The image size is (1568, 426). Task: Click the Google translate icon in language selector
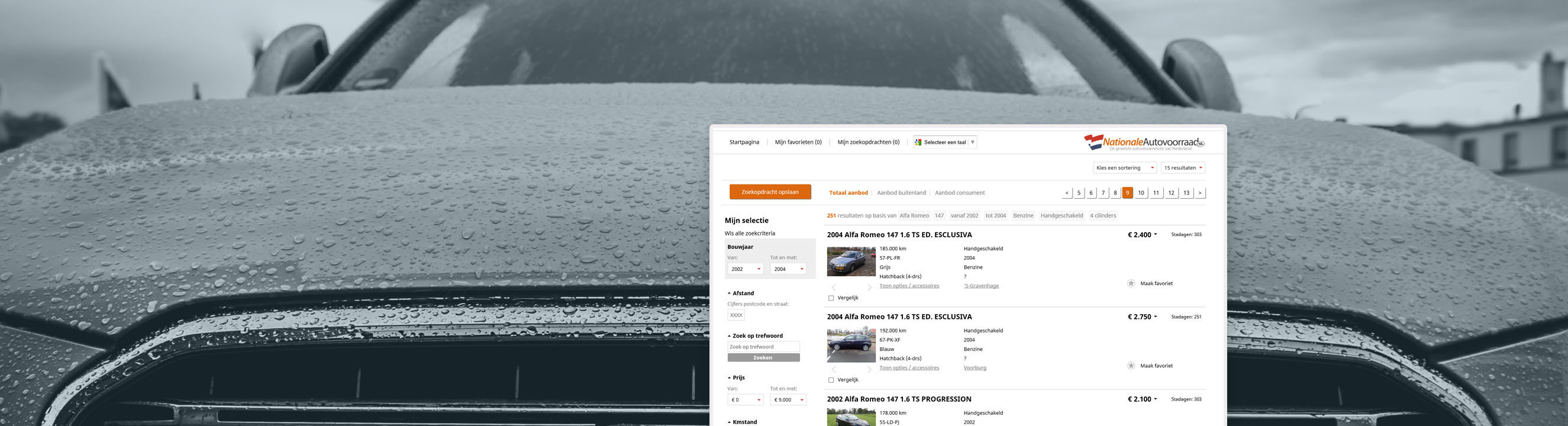click(x=918, y=143)
